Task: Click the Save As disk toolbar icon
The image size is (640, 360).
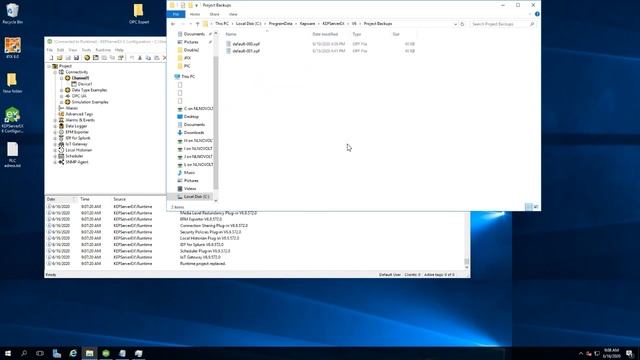Action: tap(76, 58)
